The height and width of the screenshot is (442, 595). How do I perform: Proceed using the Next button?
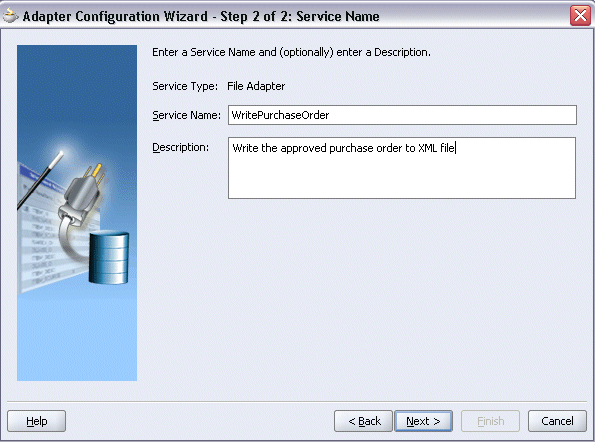tap(423, 421)
